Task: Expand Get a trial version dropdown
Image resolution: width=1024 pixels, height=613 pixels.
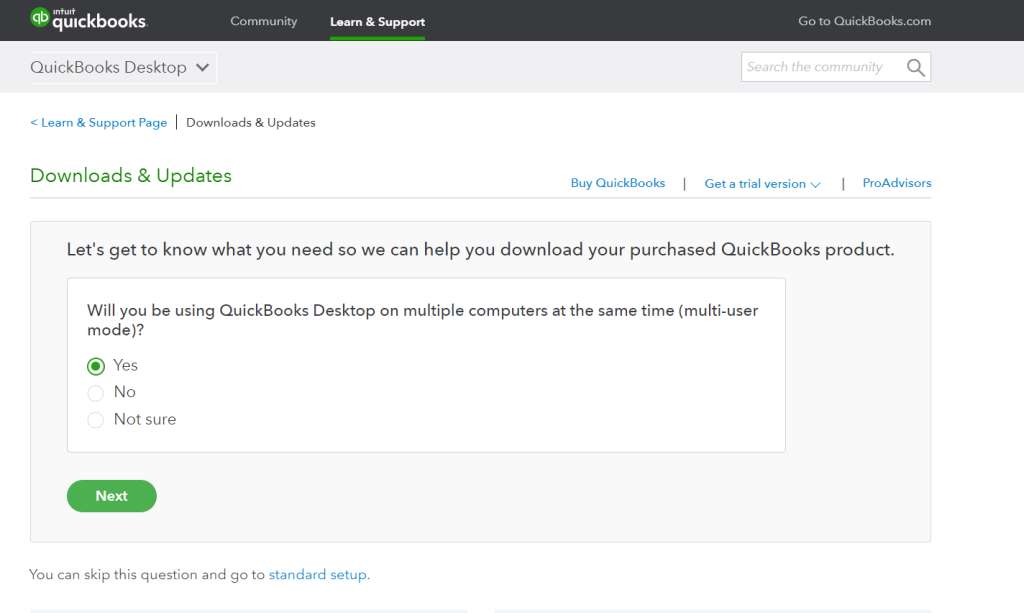Action: [762, 184]
